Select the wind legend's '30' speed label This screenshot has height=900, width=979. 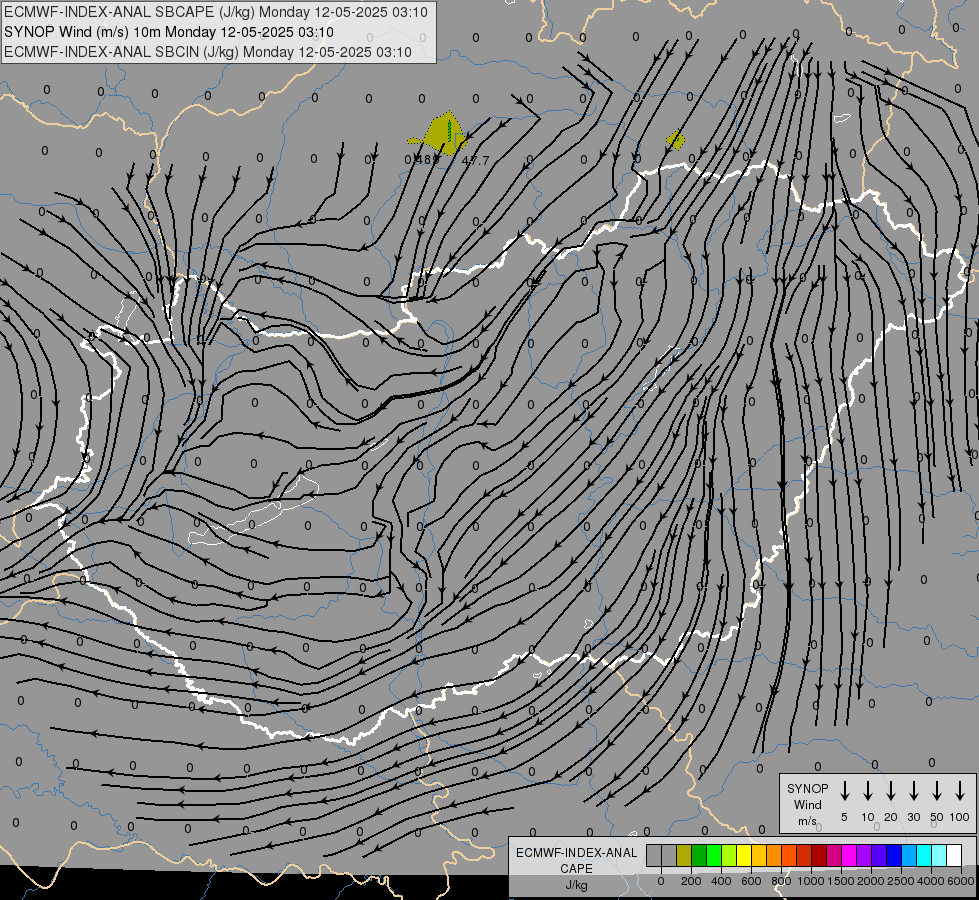click(x=913, y=817)
